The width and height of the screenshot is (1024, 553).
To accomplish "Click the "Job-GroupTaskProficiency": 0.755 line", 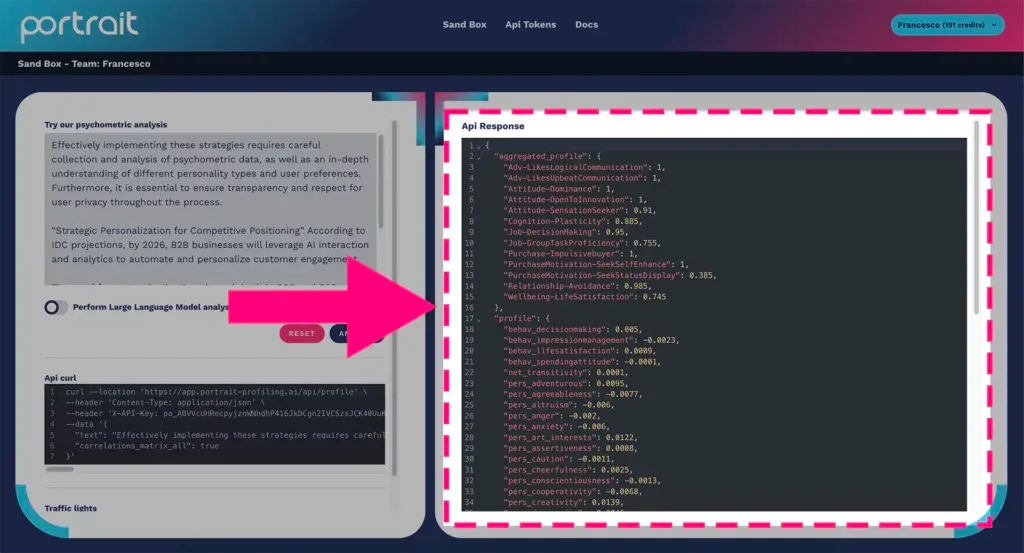I will tap(582, 244).
